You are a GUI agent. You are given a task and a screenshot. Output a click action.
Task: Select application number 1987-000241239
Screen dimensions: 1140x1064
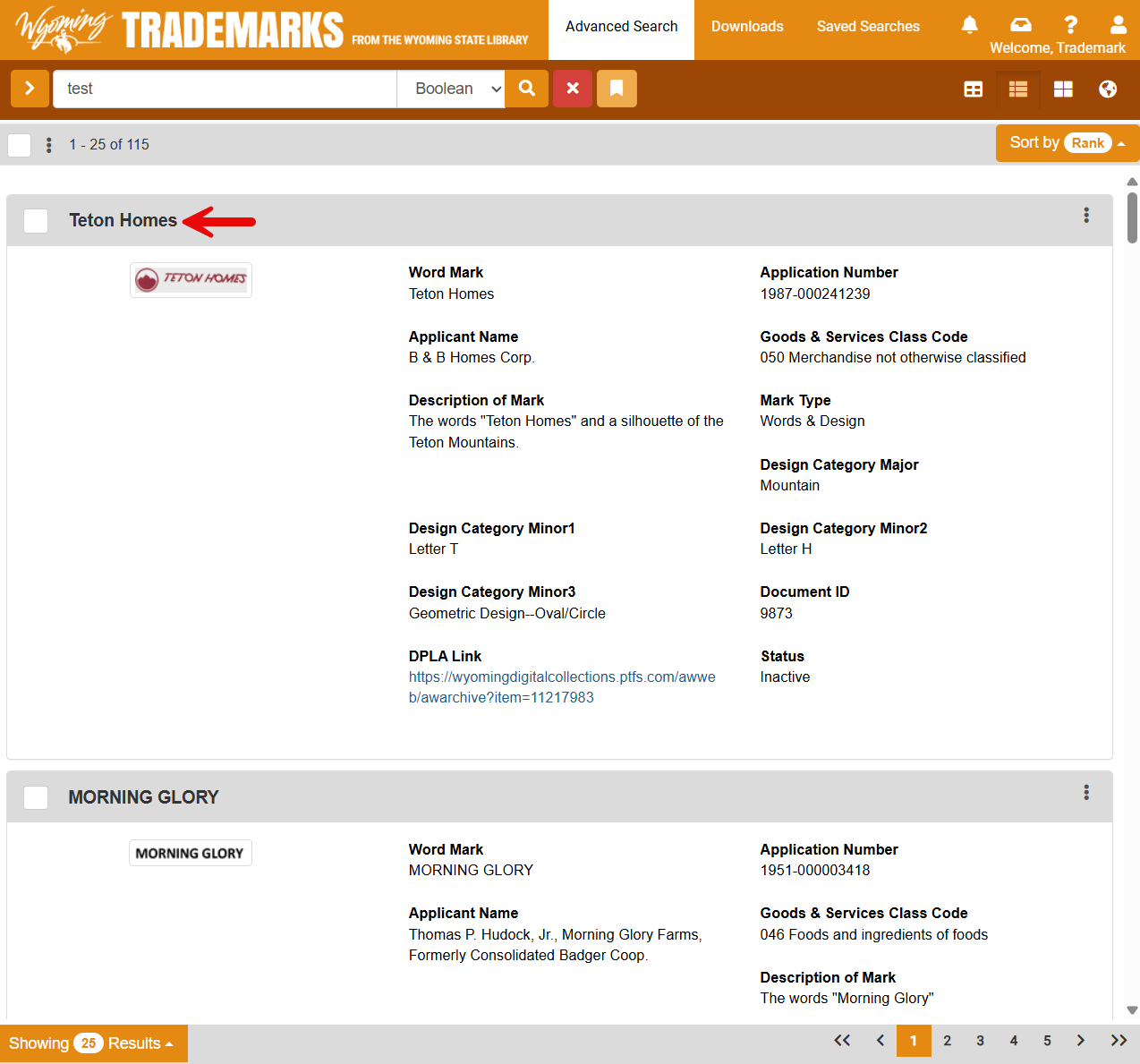(x=815, y=294)
